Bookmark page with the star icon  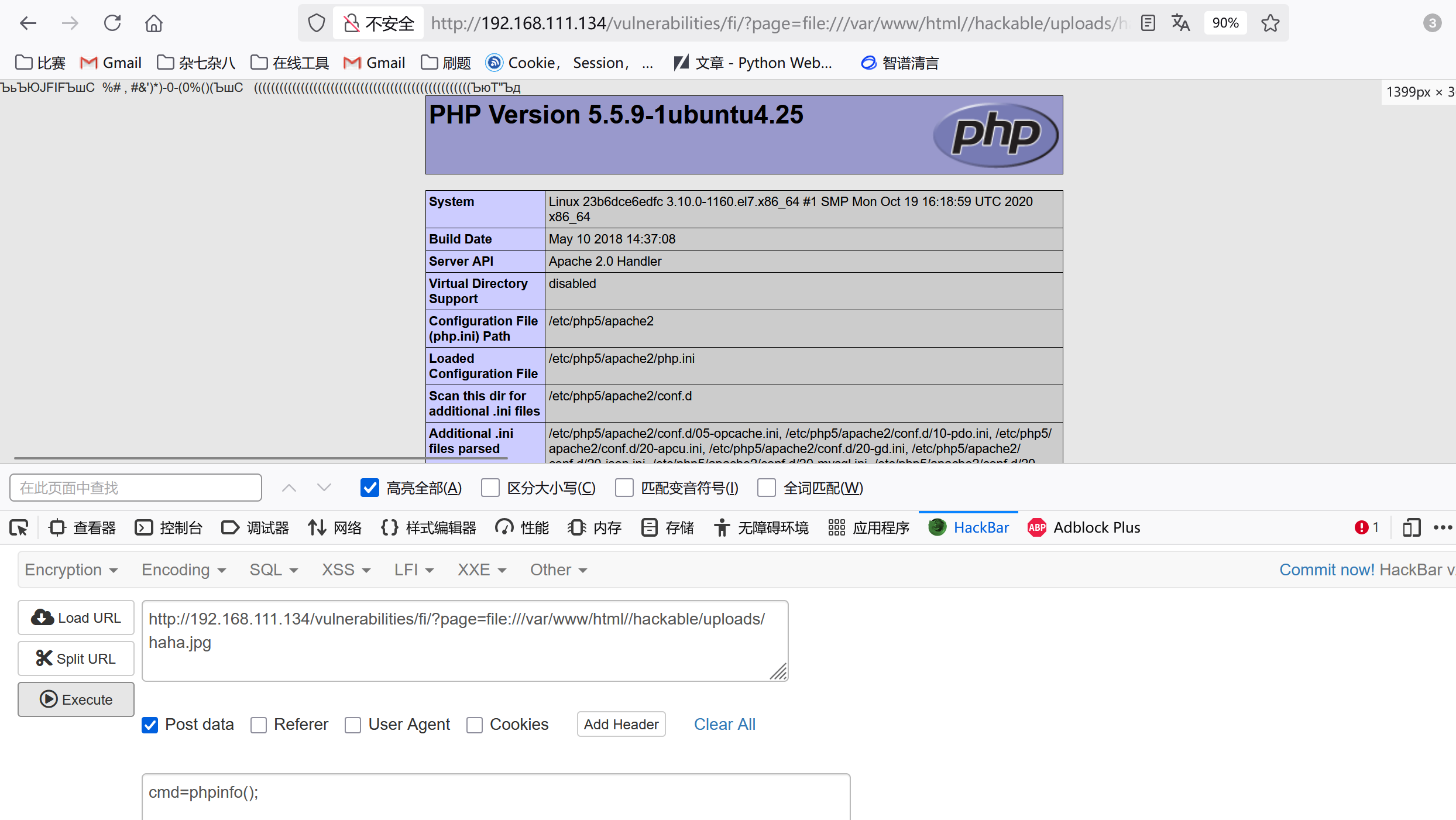(x=1270, y=23)
